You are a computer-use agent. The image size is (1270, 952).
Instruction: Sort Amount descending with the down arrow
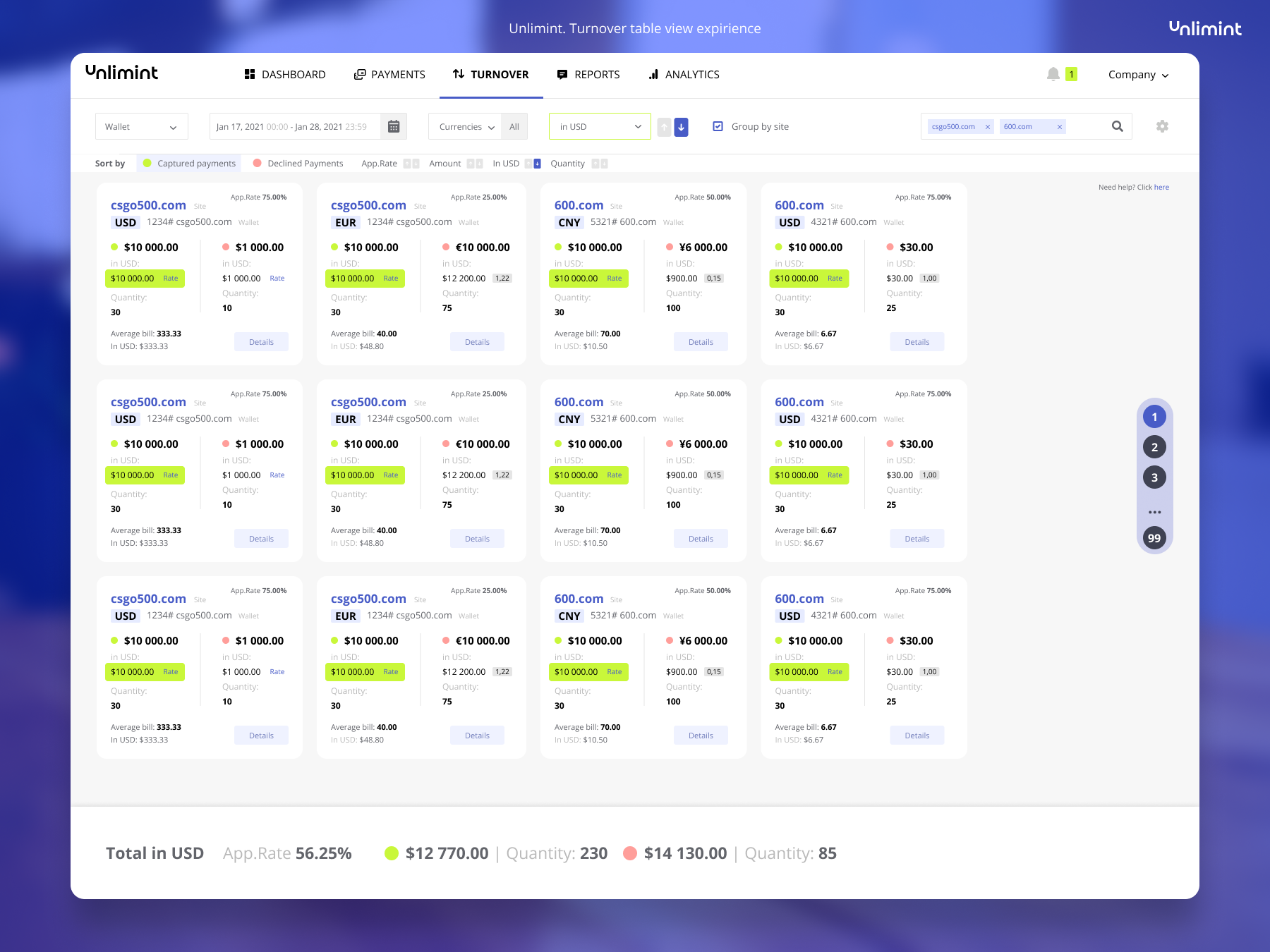(x=479, y=164)
